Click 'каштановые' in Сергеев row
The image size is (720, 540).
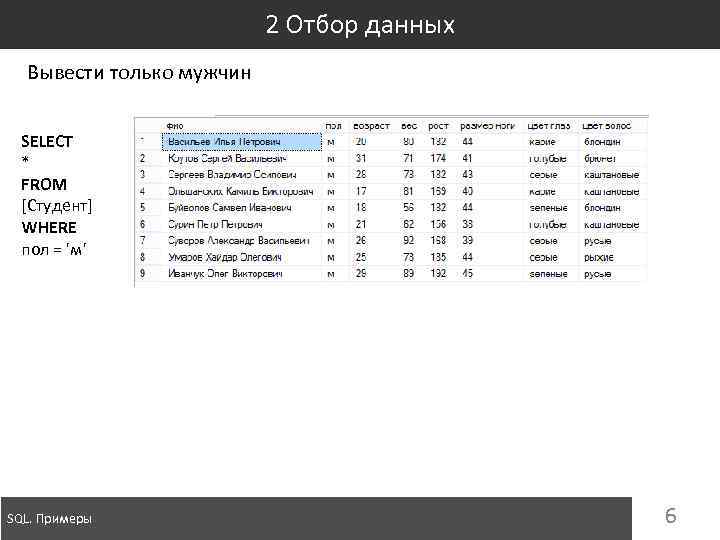tap(612, 175)
